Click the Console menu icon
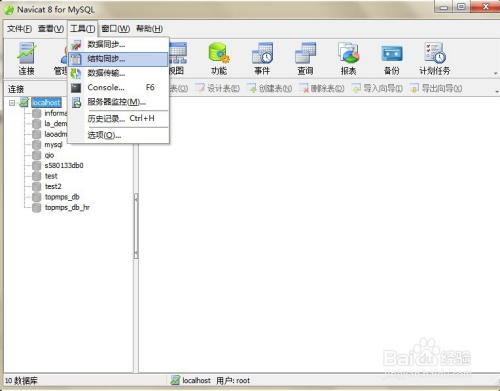This screenshot has width=500, height=391. 76,88
